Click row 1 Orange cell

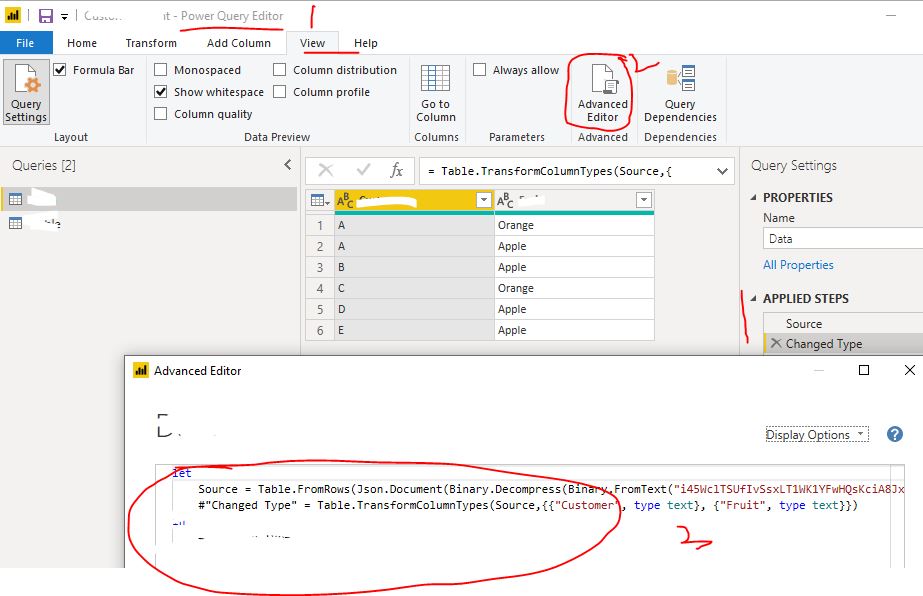[x=574, y=225]
